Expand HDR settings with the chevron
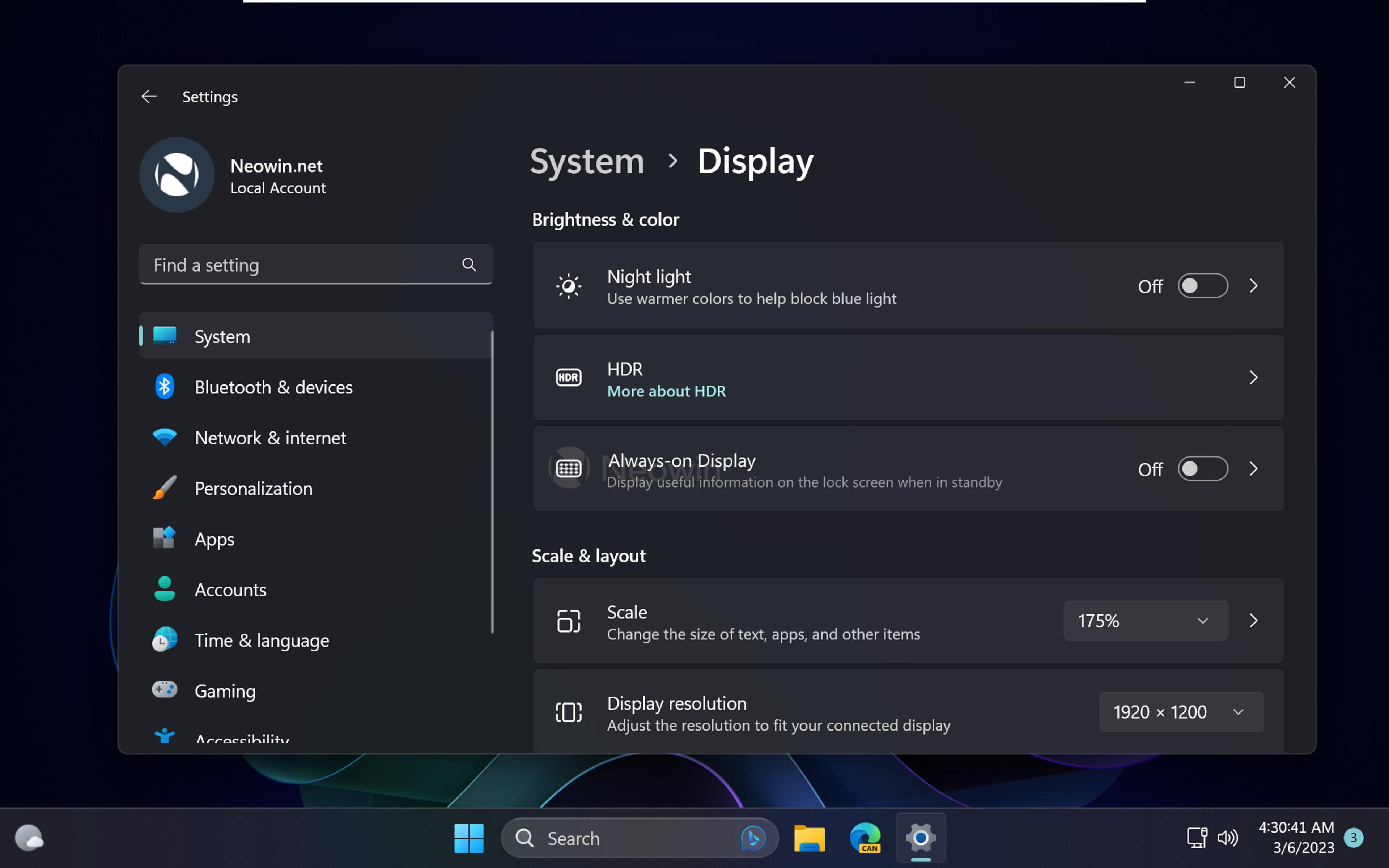 tap(1254, 378)
